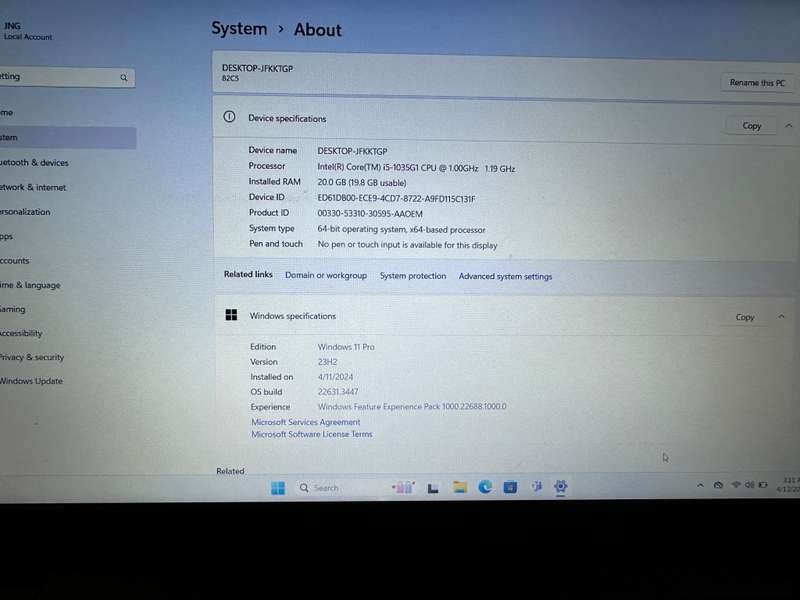Screen dimensions: 800x600
Task: Open Gaming settings
Action: [67, 309]
